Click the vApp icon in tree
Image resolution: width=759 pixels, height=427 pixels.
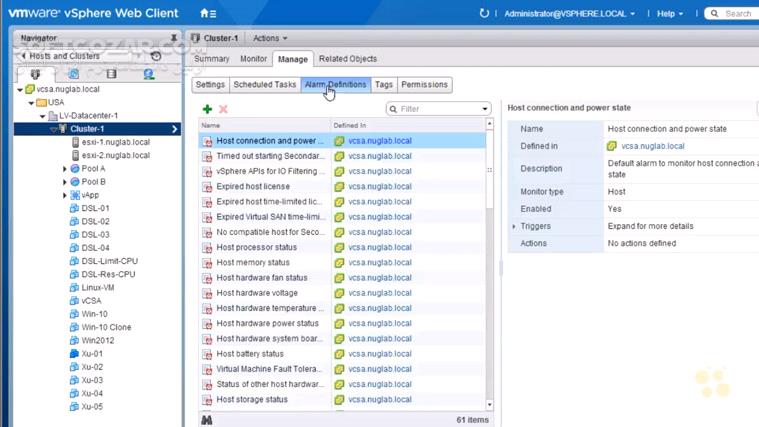(x=75, y=195)
